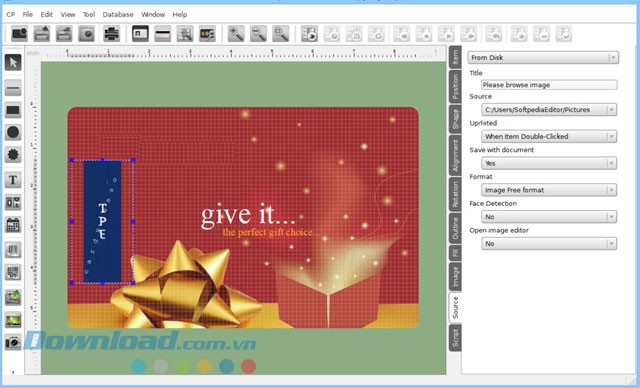Switch to the Shape vertical tab

pyautogui.click(x=455, y=119)
